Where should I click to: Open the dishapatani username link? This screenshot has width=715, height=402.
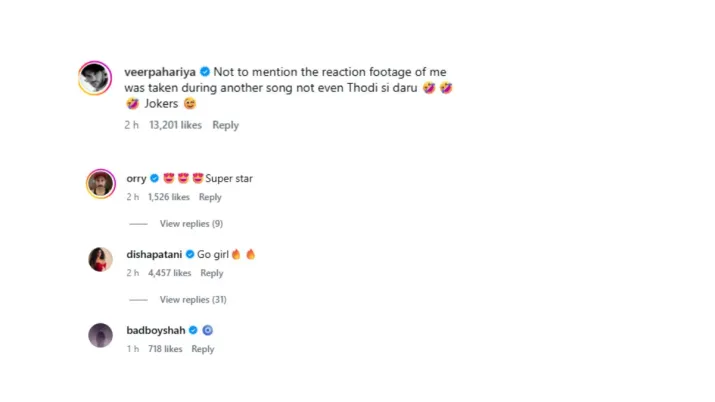coord(154,255)
